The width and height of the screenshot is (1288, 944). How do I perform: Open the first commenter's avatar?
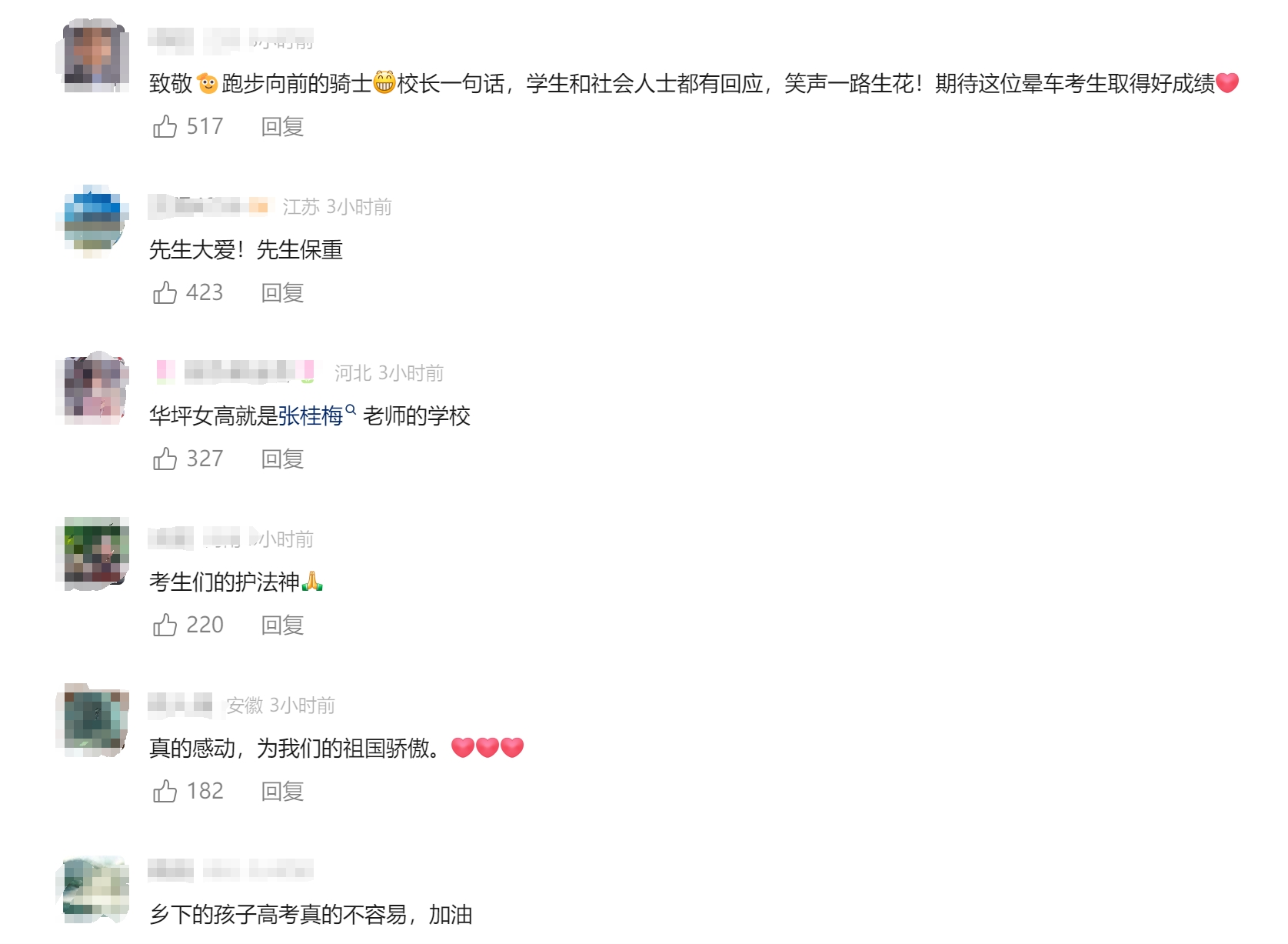click(94, 55)
